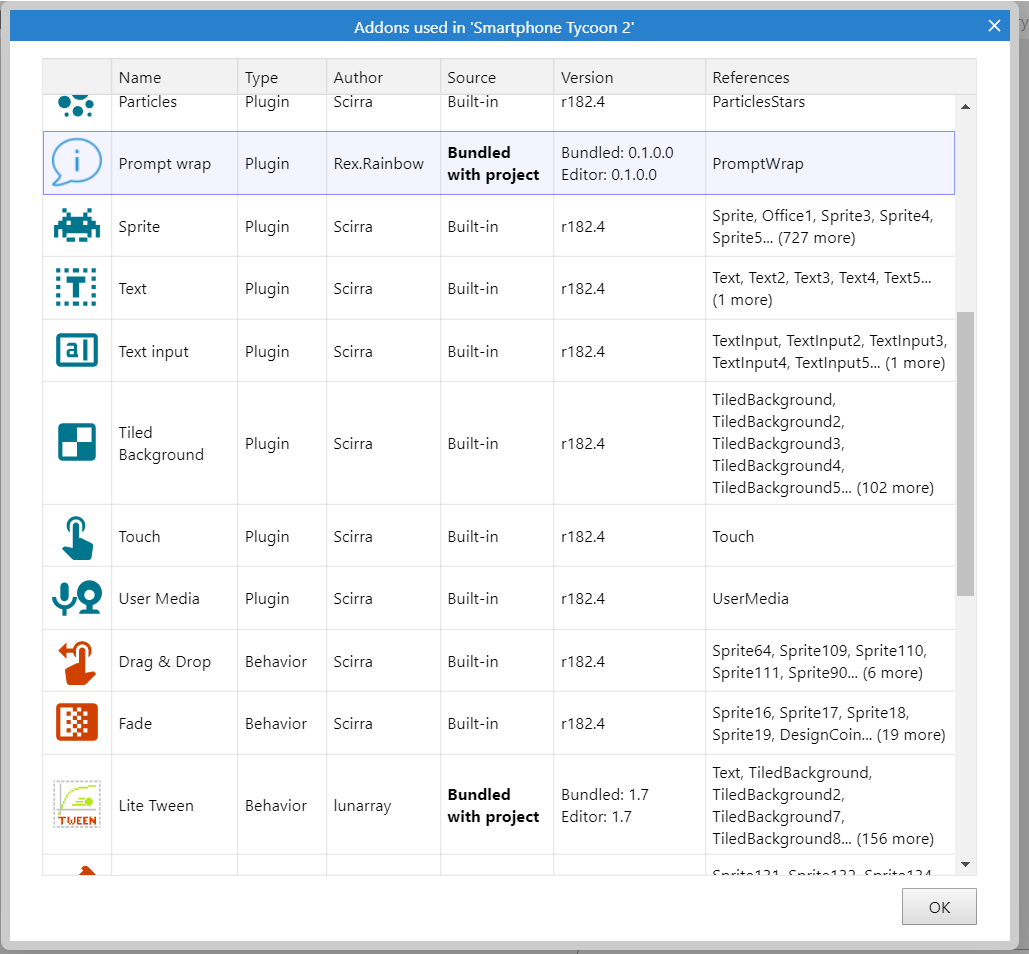Sort by the Author column header
Screen dimensions: 1029x954
click(x=383, y=77)
